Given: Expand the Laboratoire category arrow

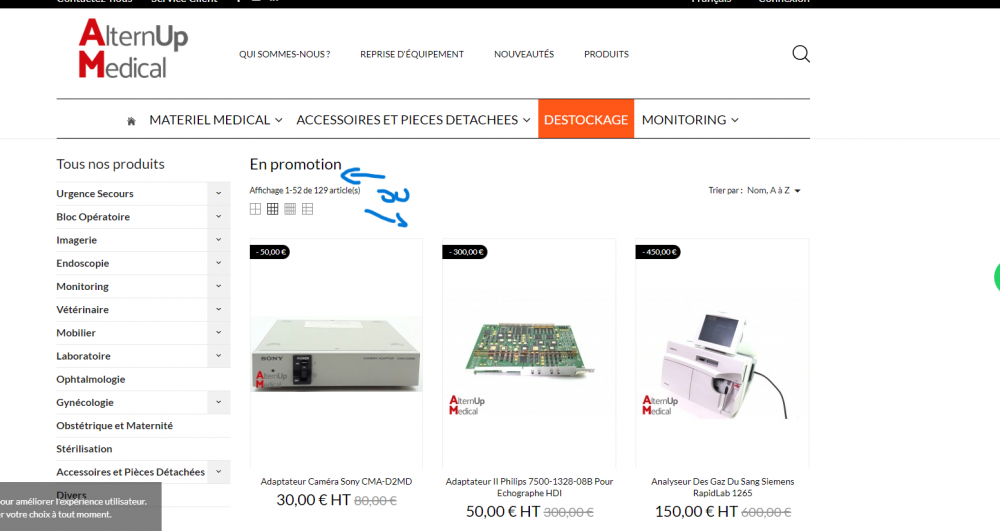Looking at the screenshot, I should tap(218, 356).
